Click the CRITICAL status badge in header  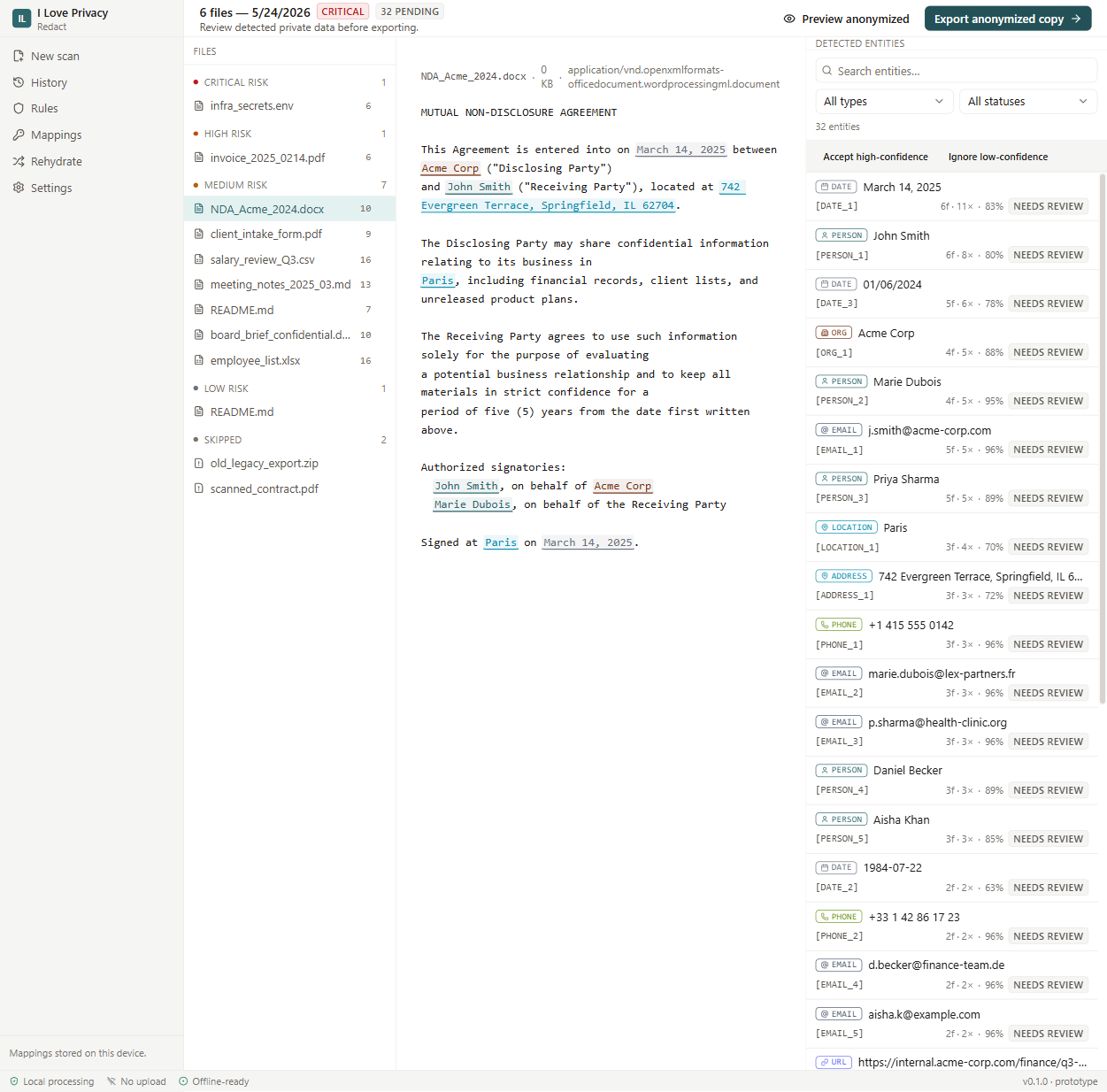pyautogui.click(x=342, y=12)
